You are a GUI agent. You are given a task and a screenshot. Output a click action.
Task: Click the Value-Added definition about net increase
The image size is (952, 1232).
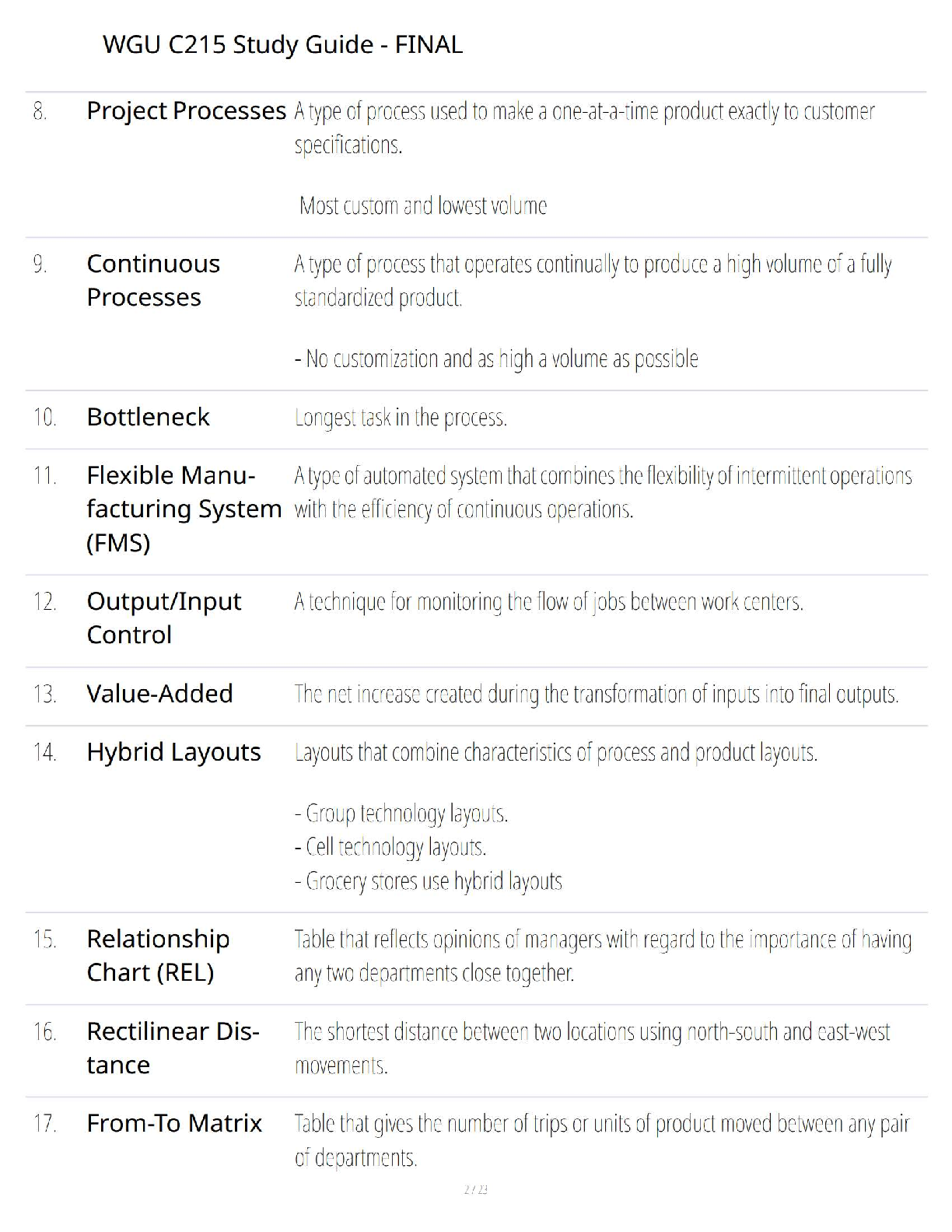597,694
